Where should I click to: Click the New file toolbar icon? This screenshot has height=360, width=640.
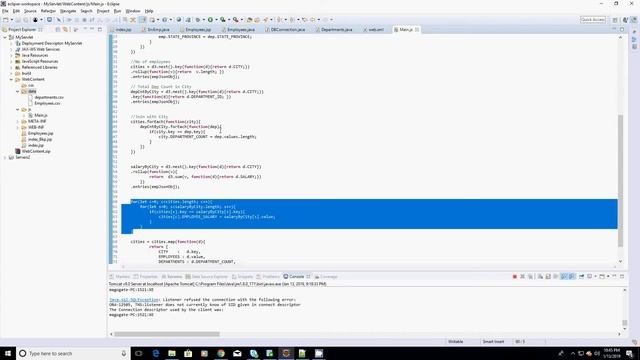pos(6,20)
